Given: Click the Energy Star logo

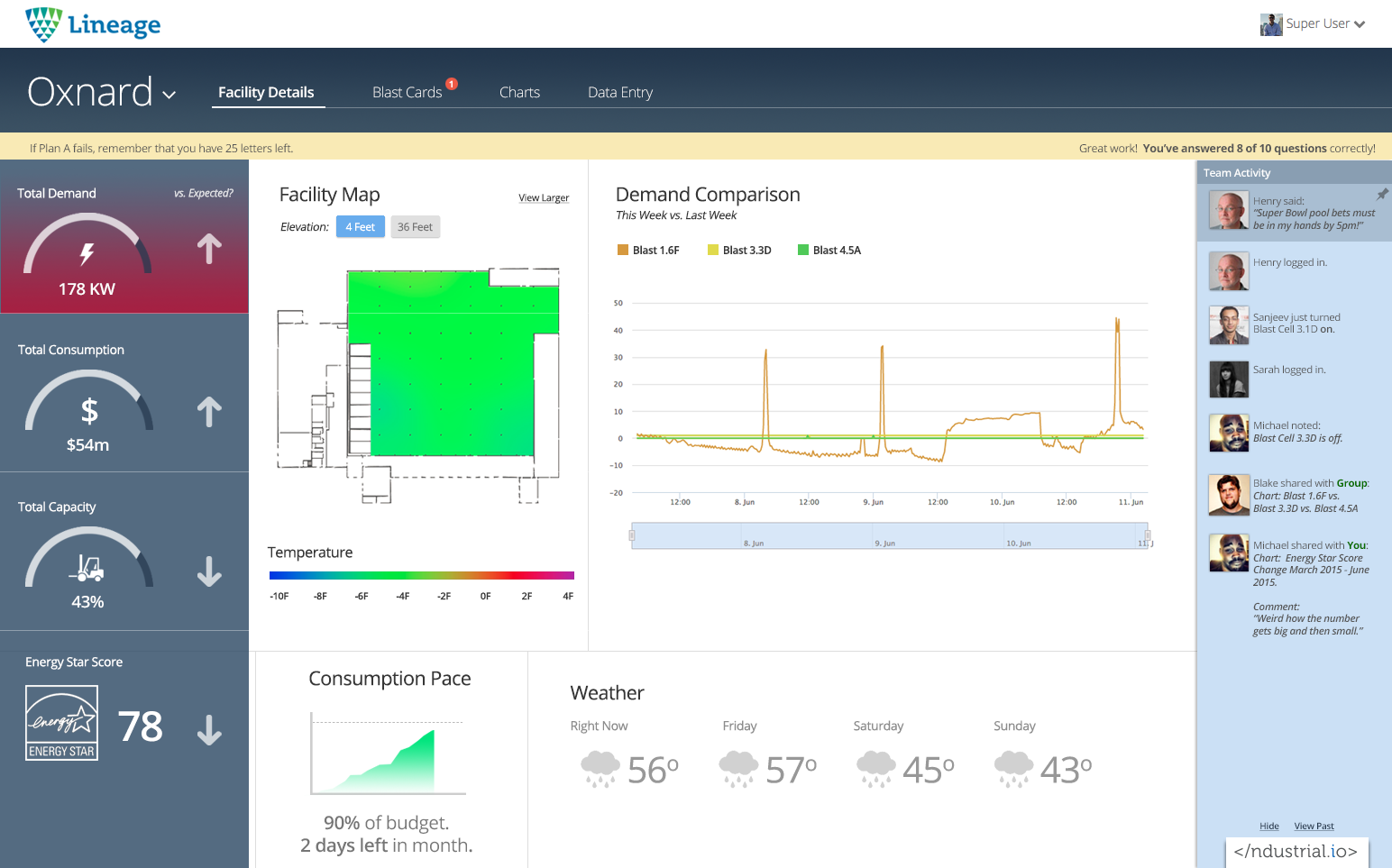Looking at the screenshot, I should coord(61,723).
